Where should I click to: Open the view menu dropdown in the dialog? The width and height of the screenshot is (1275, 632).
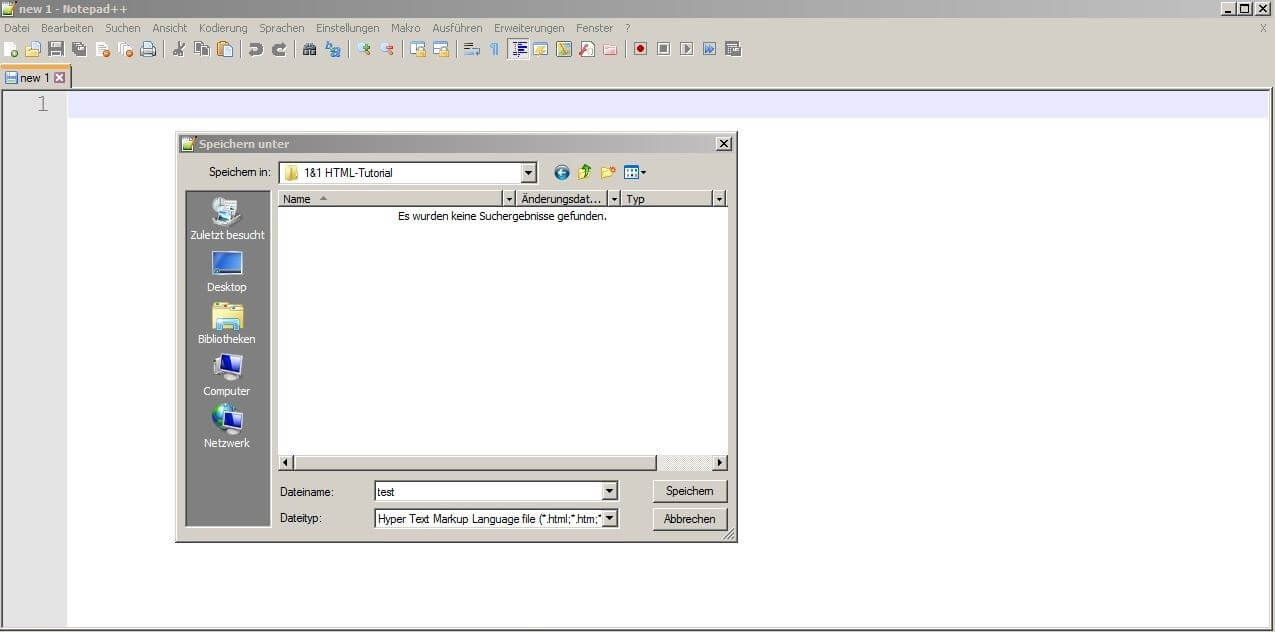point(635,173)
